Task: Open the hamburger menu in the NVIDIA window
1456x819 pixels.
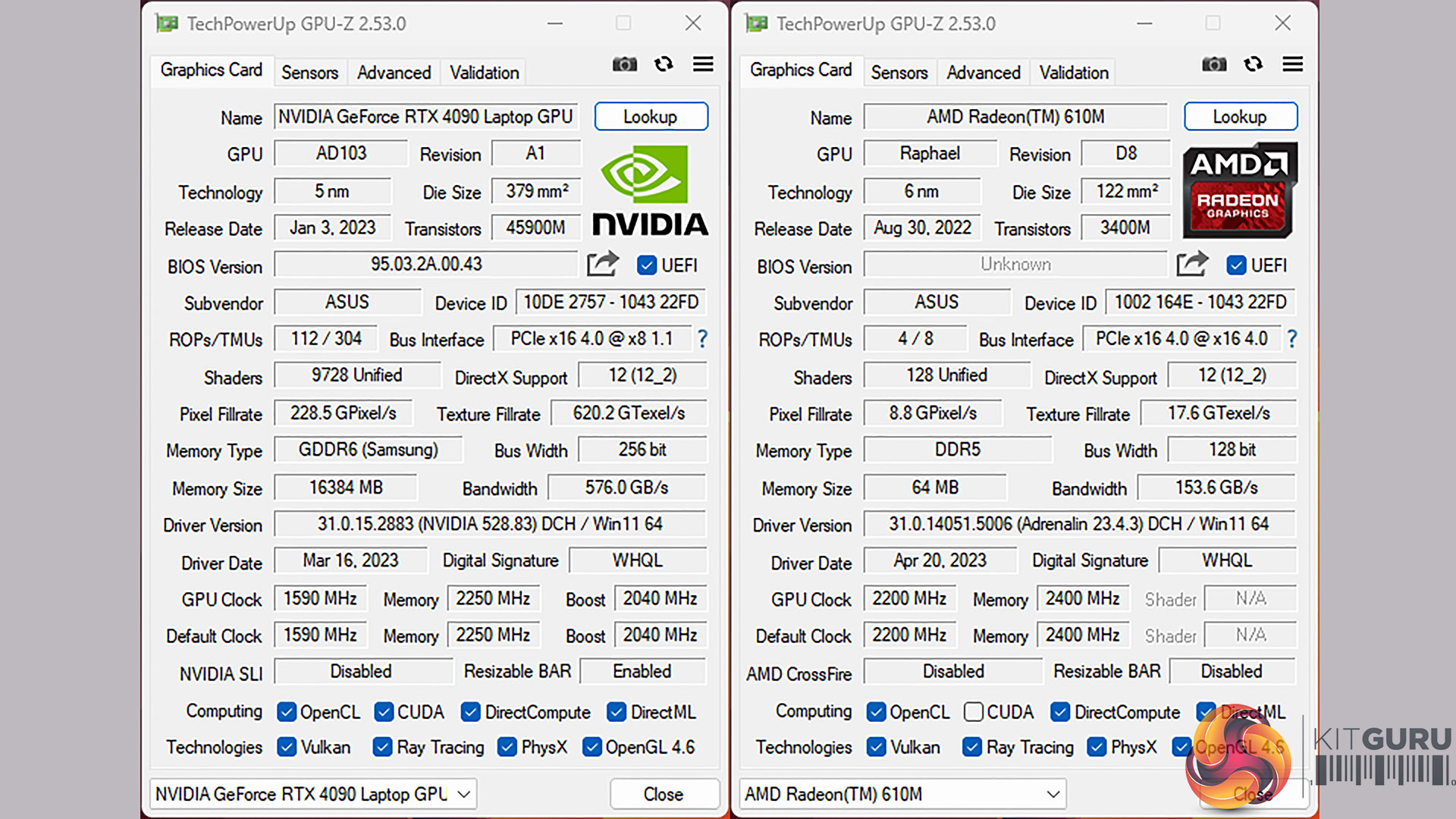Action: (703, 64)
